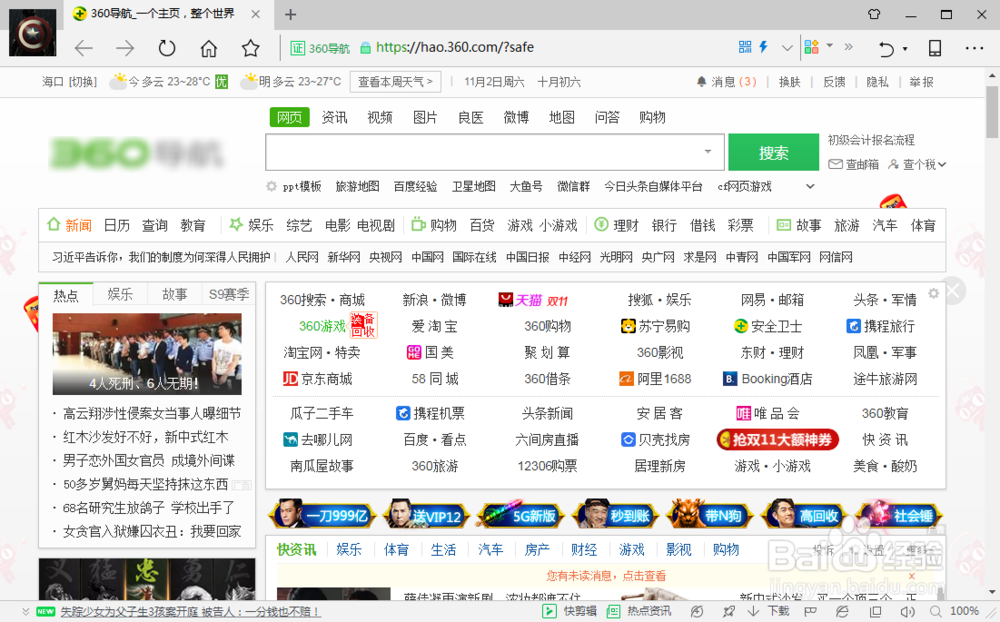This screenshot has height=622, width=1000.
Task: Open 消息 (3) notifications
Action: 726,82
